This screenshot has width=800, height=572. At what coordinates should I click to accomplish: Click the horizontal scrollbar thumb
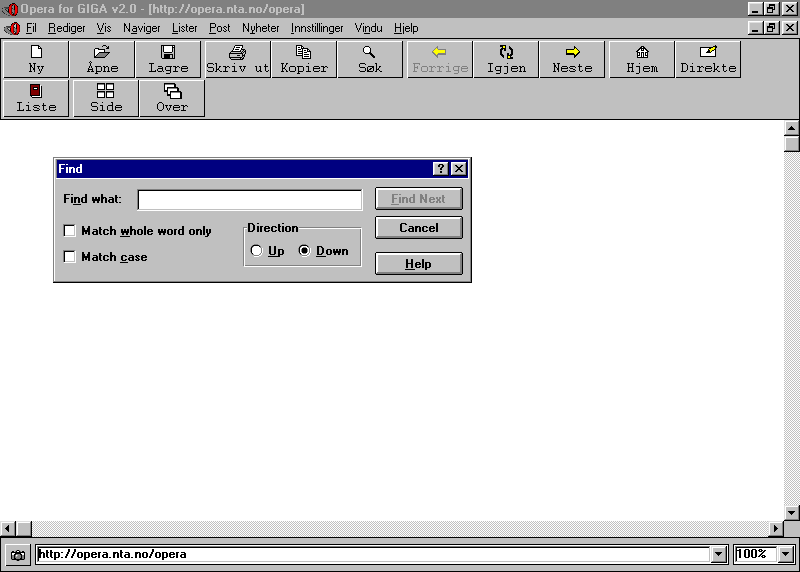(x=23, y=529)
